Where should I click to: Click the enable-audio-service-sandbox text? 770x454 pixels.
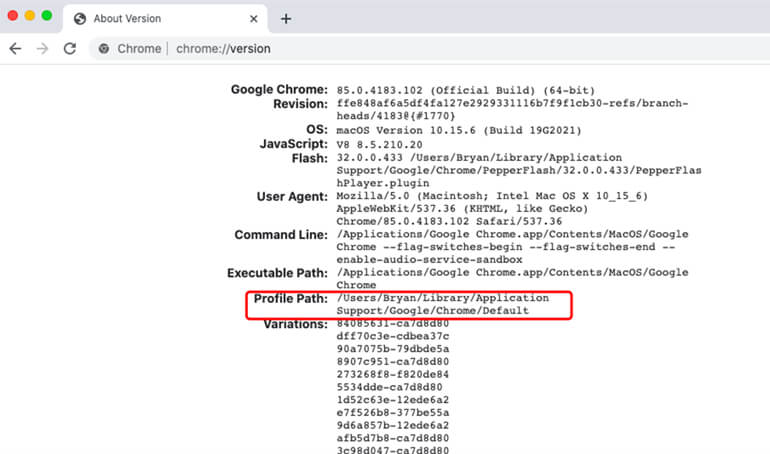click(x=429, y=260)
